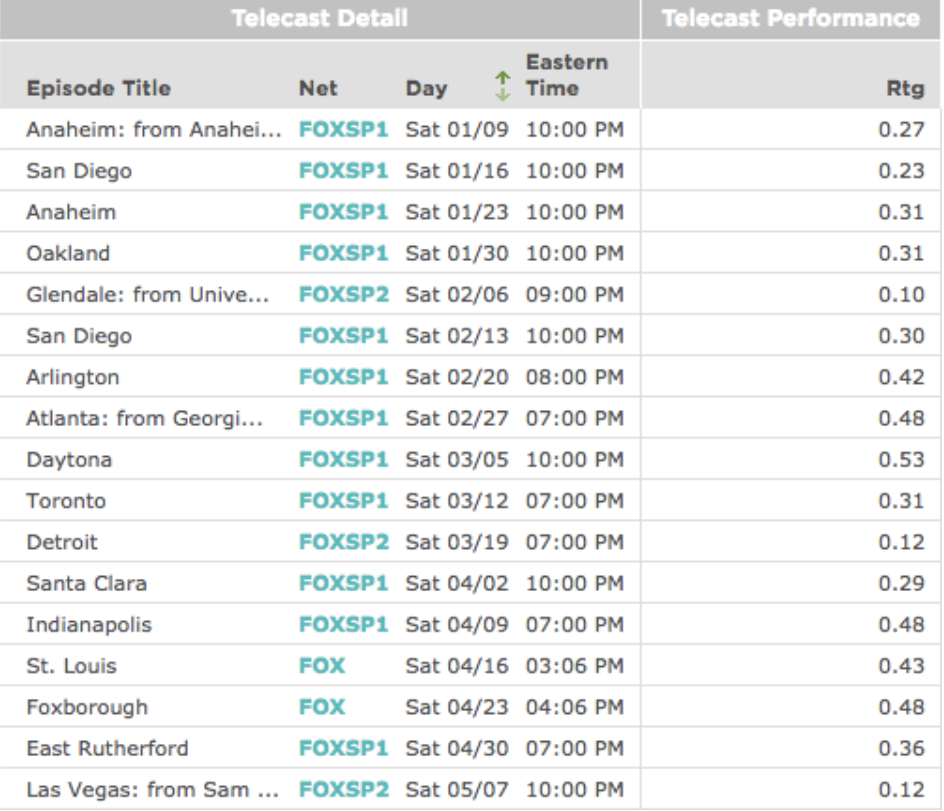Select the Oakland episode title
This screenshot has height=811, width=944.
click(68, 254)
